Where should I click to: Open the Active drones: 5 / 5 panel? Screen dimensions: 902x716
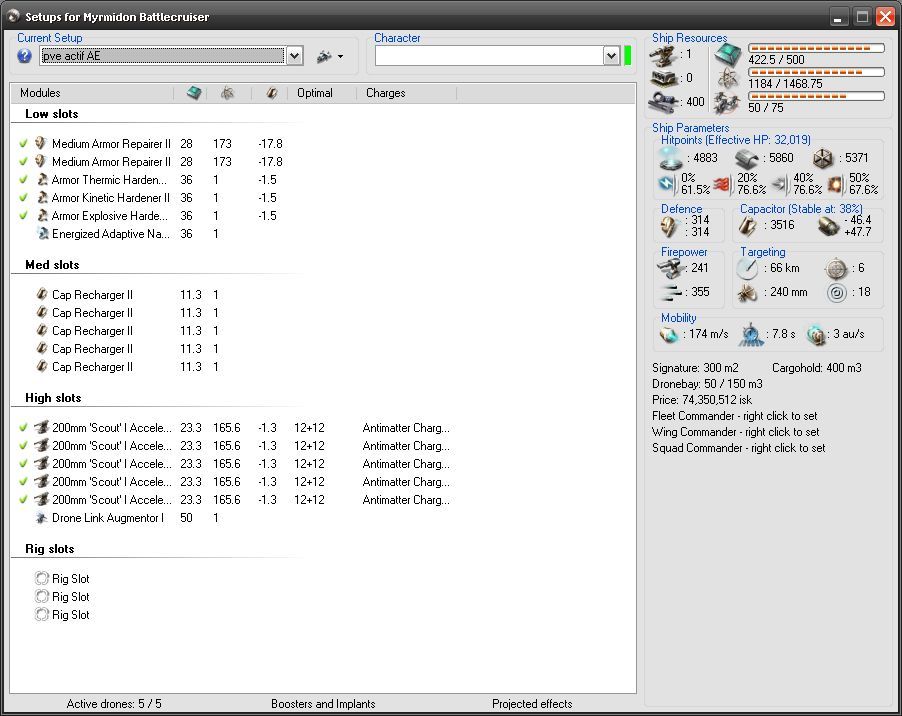click(114, 703)
